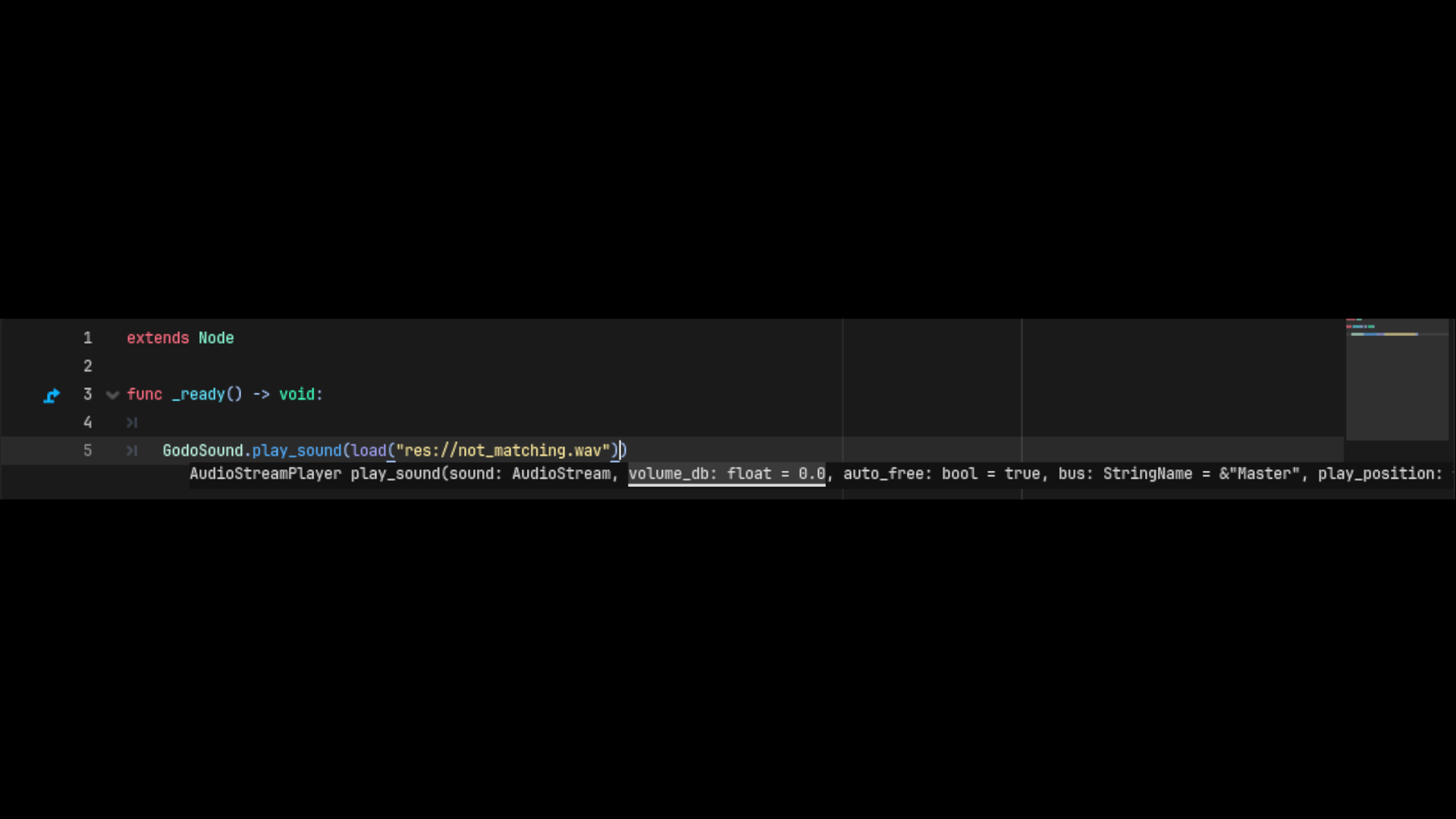Click the code minimap preview
Viewport: 1456px width, 819px height.
[1397, 379]
